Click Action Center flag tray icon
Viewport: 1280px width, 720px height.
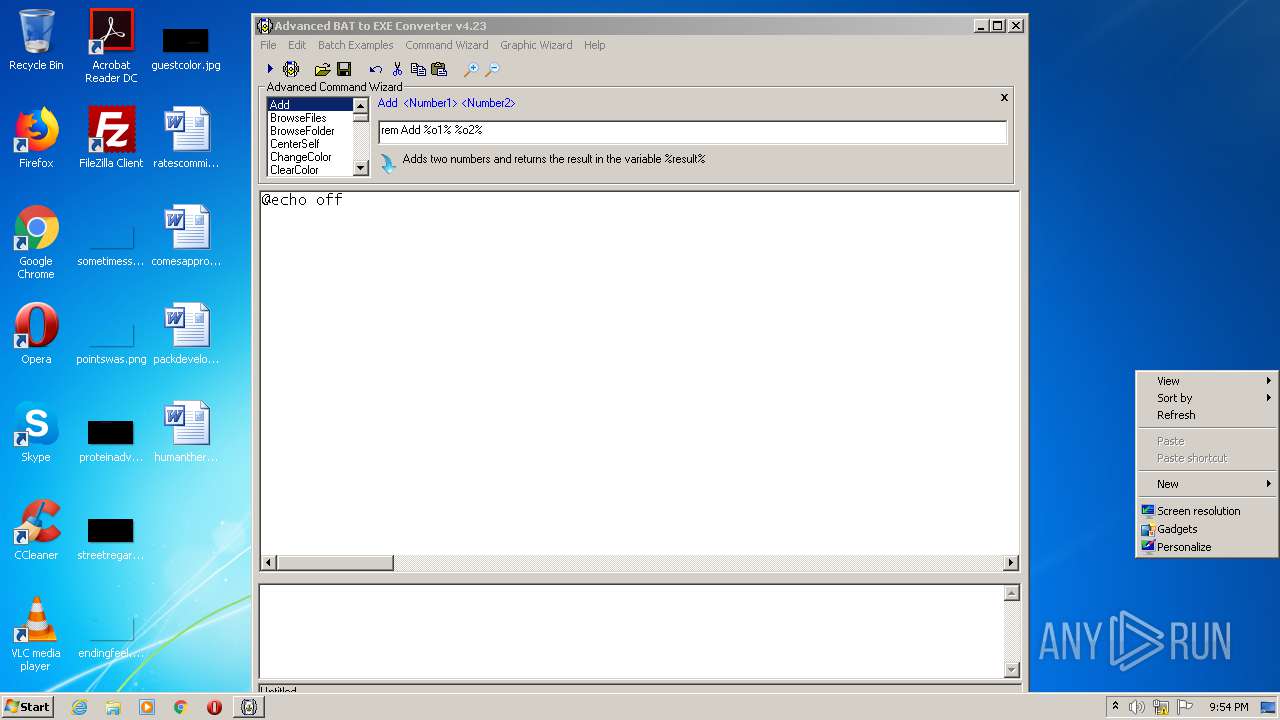tap(1185, 707)
